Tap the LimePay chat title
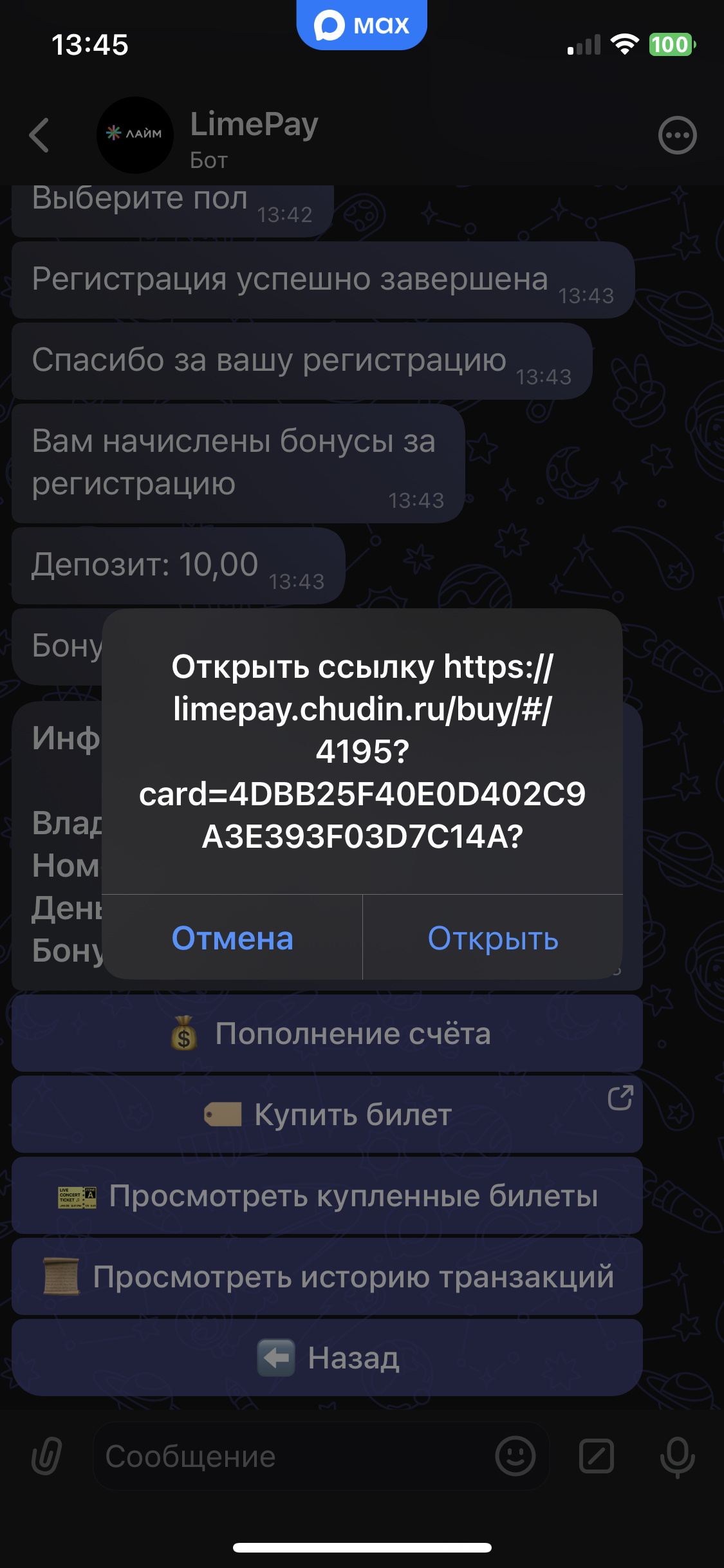The height and width of the screenshot is (1568, 724). (x=254, y=125)
